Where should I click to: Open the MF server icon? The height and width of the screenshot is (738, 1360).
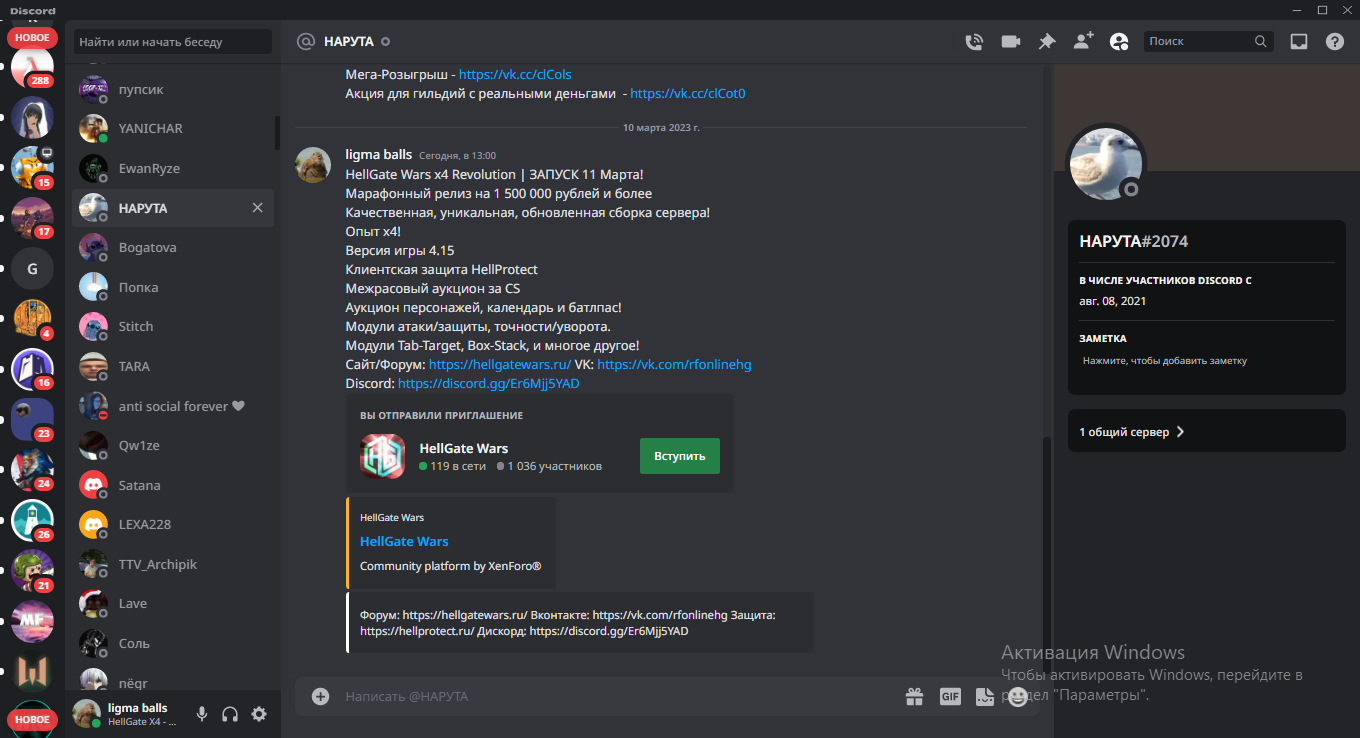32,622
